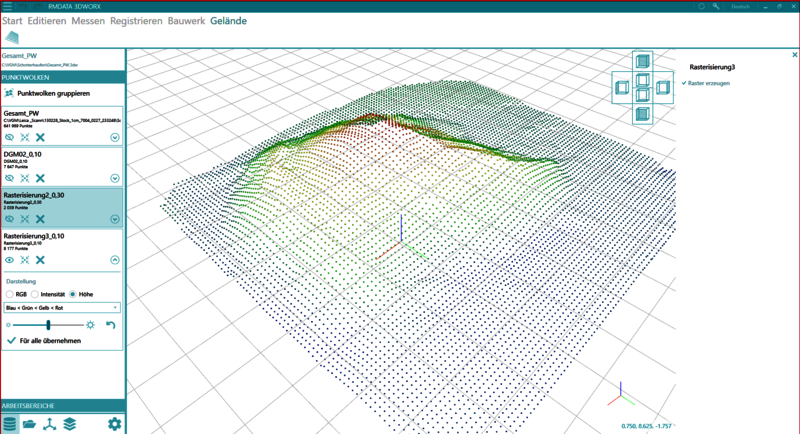The width and height of the screenshot is (800, 434).
Task: Delete the DGM02_0,10 point cloud
Action: click(40, 178)
